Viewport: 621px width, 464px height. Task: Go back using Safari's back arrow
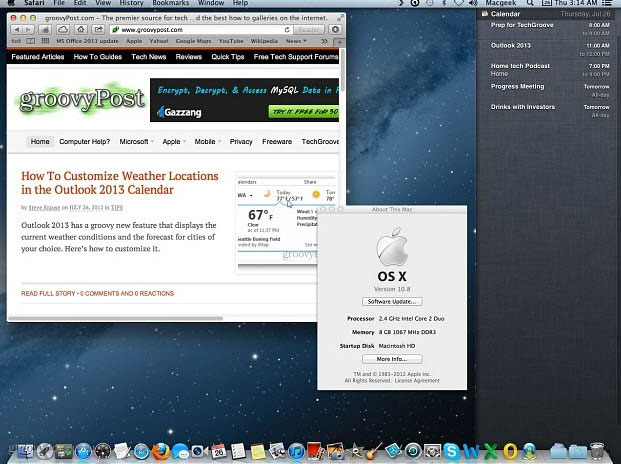click(x=17, y=30)
